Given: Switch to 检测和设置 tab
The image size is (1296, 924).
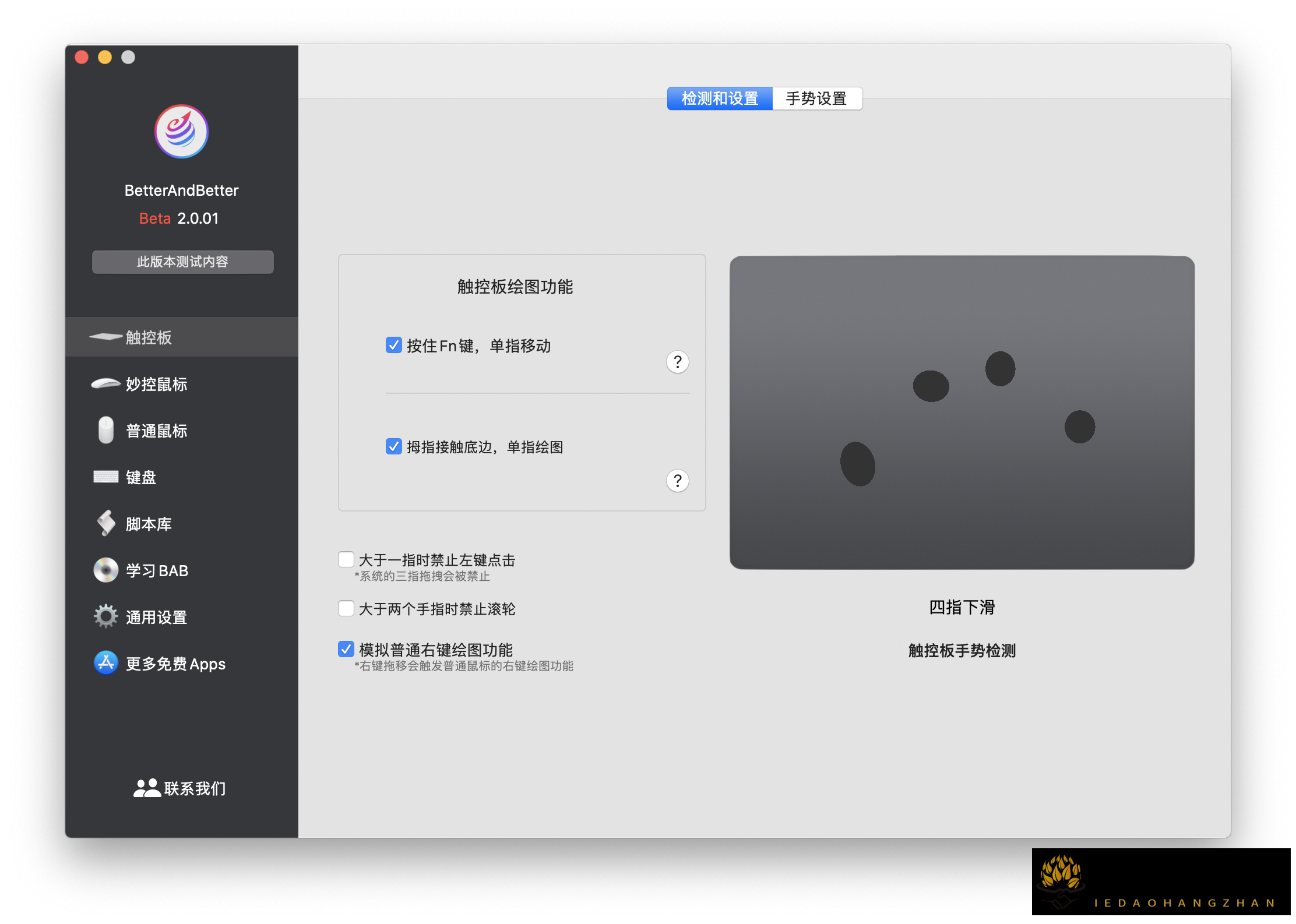Looking at the screenshot, I should click(x=720, y=98).
